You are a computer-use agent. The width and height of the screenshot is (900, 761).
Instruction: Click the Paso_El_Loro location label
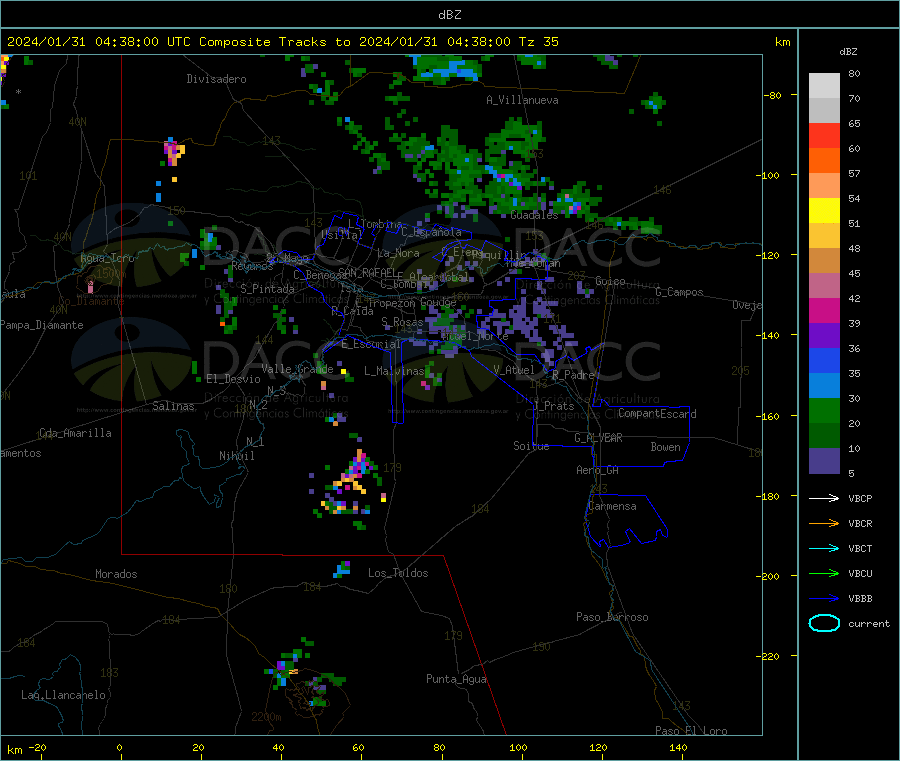[691, 731]
